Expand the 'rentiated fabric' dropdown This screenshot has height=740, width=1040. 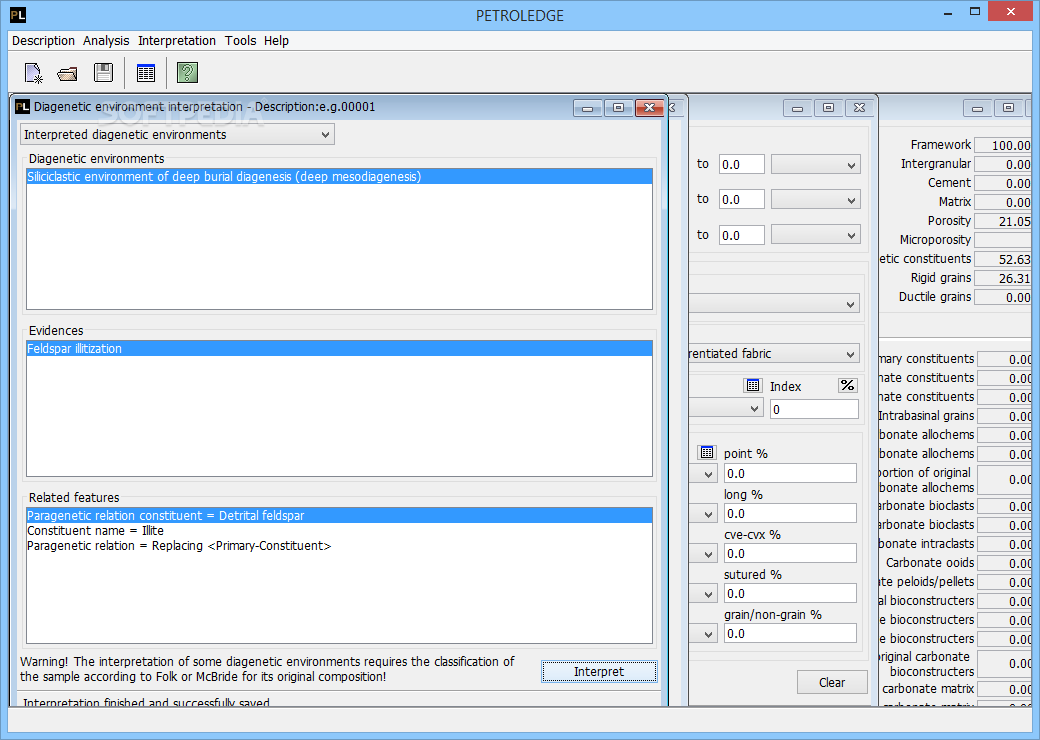pos(774,353)
